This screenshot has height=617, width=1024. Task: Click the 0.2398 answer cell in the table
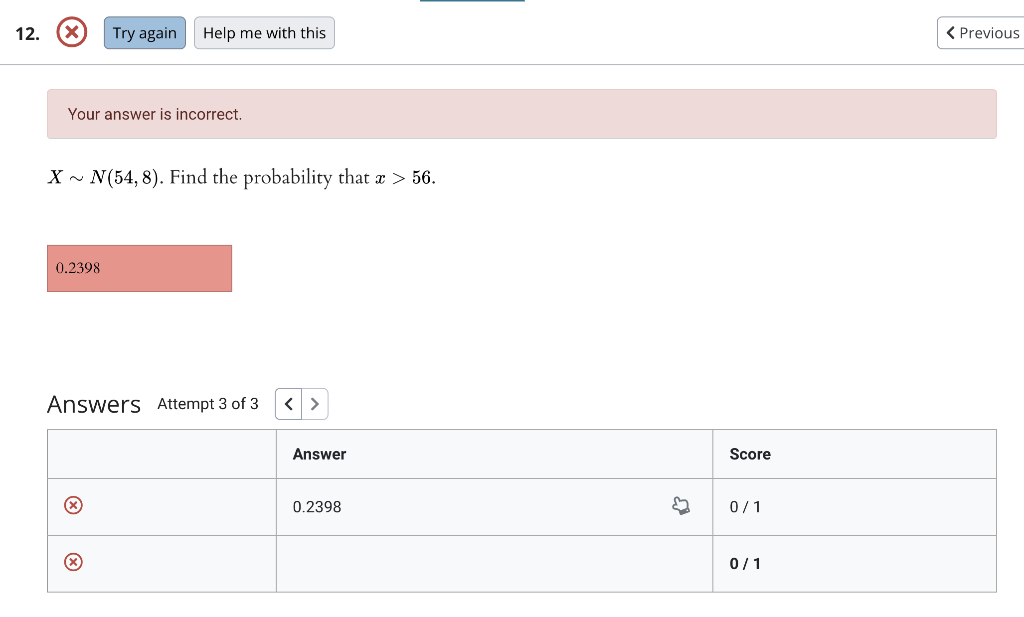point(317,506)
